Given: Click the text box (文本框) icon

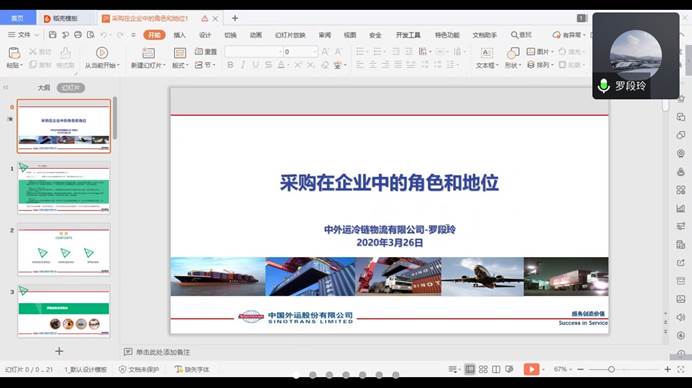Looking at the screenshot, I should tap(486, 53).
